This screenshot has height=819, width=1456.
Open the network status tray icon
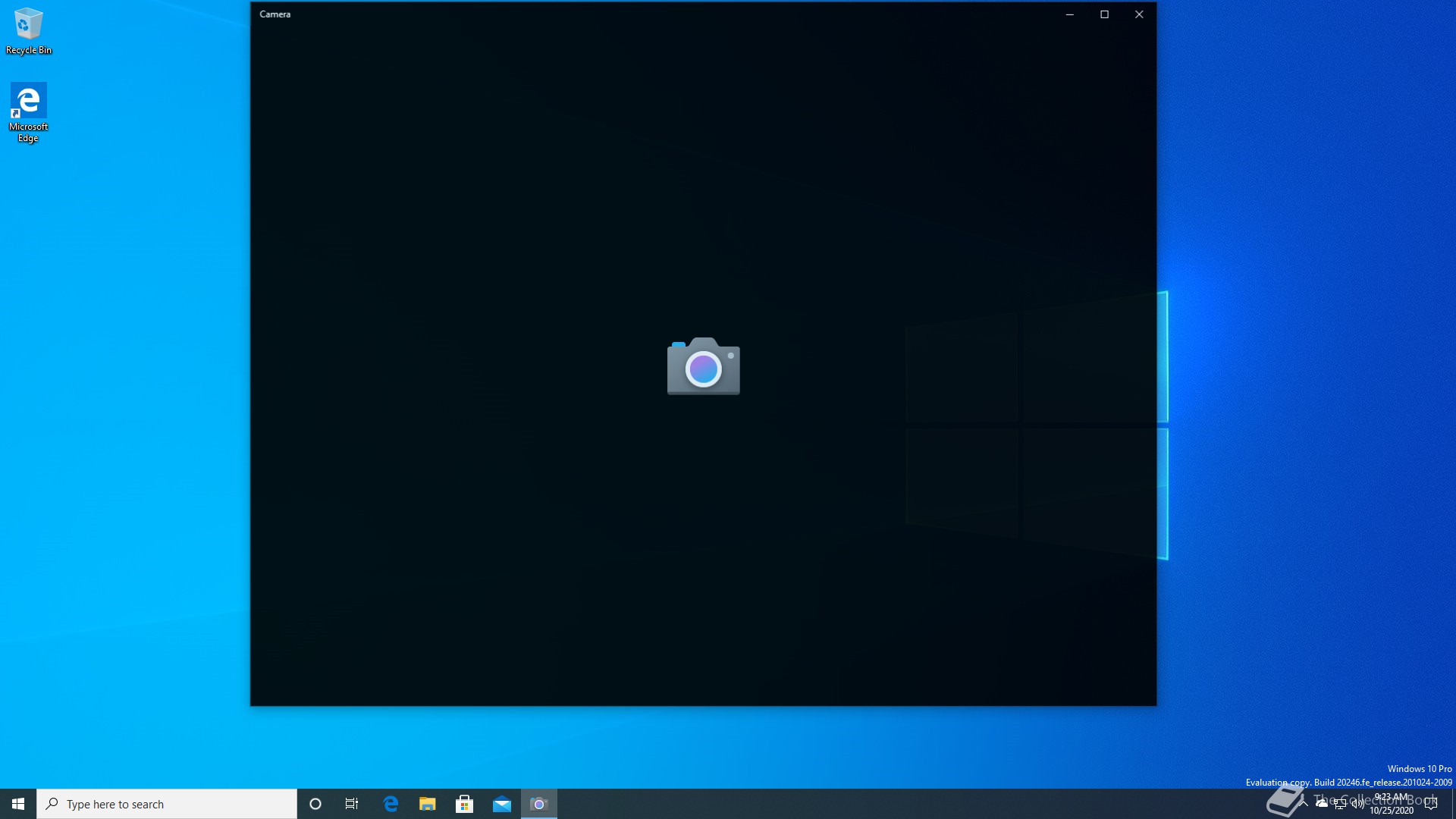point(1340,804)
